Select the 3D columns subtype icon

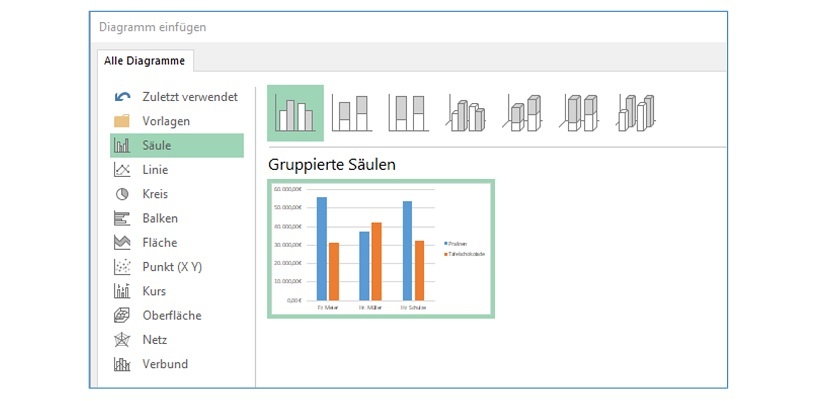pos(638,113)
